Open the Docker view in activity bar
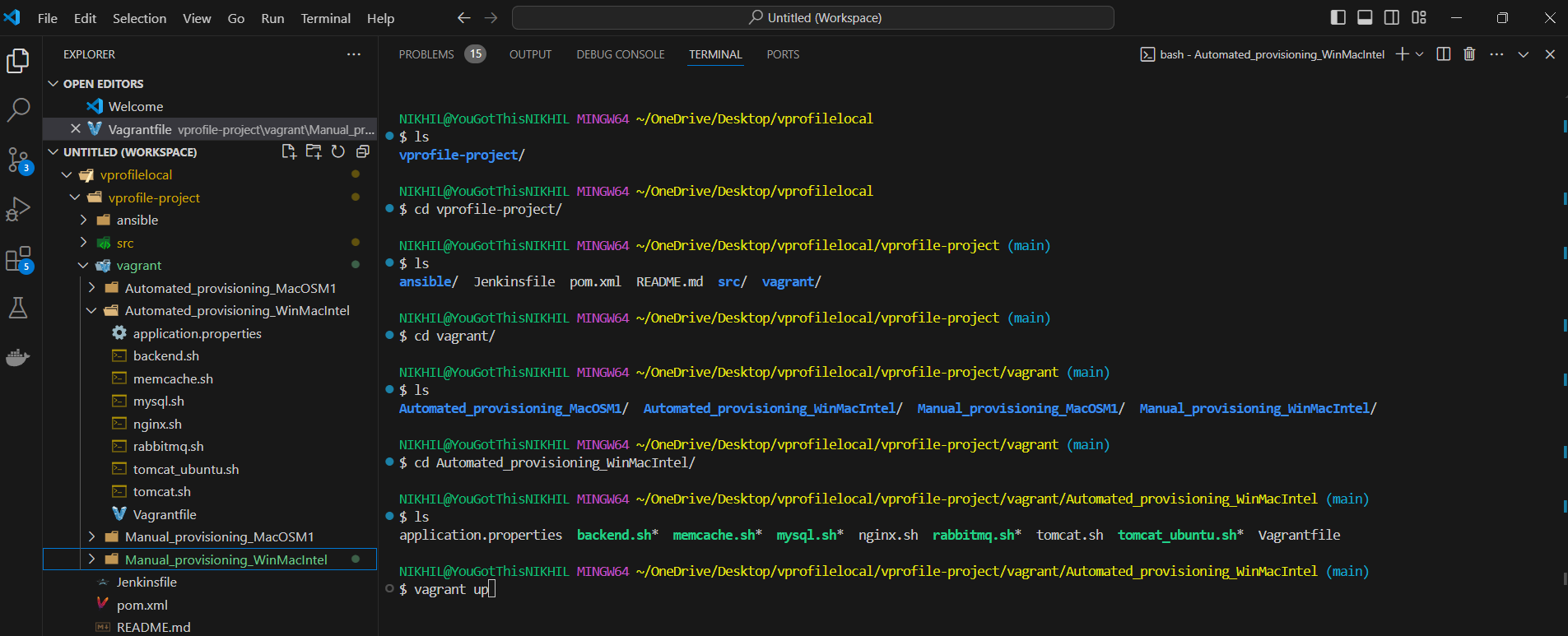This screenshot has height=636, width=1568. (x=18, y=357)
